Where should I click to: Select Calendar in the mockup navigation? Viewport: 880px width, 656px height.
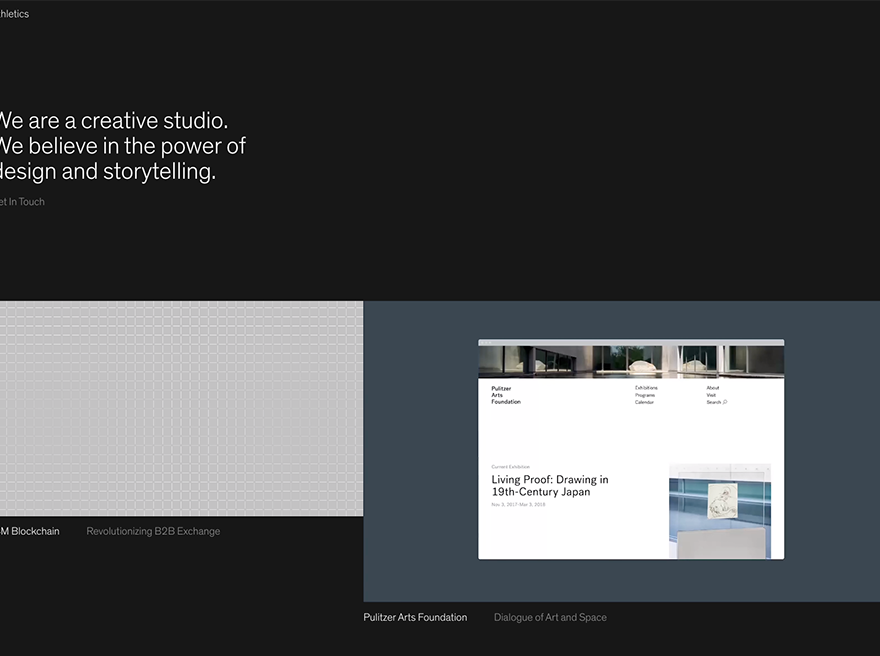click(644, 402)
